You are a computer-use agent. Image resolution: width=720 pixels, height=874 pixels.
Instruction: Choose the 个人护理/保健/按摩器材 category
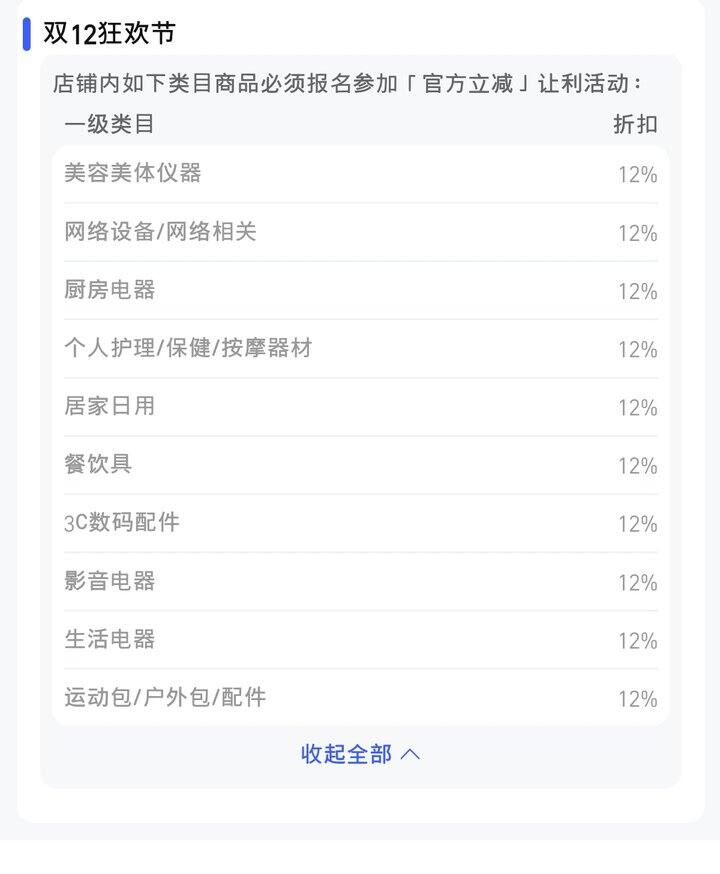[x=188, y=348]
